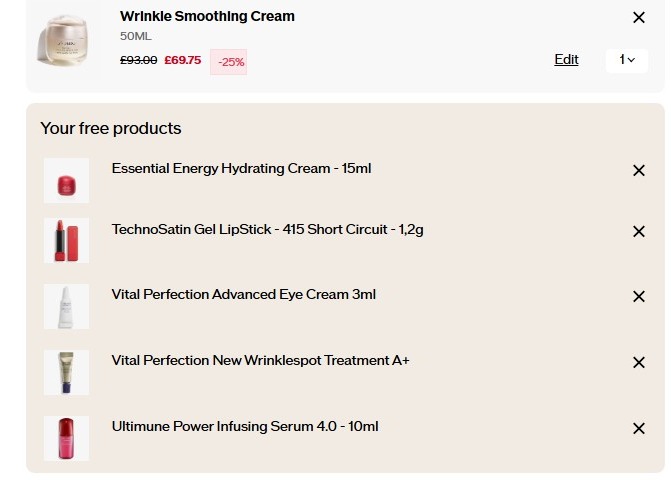The height and width of the screenshot is (480, 671).
Task: Click the -25% discount badge
Action: [228, 62]
